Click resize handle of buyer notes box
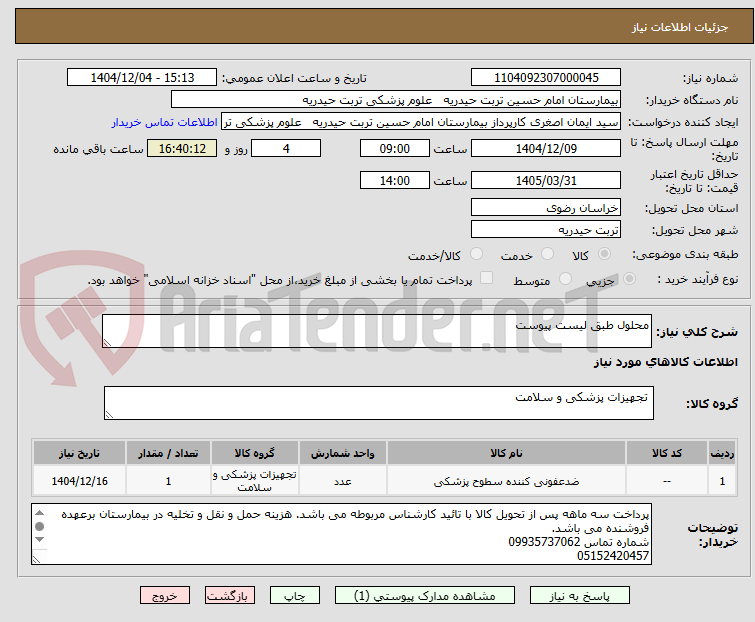Screen dimensions: 755x622 pyautogui.click(x=36, y=559)
